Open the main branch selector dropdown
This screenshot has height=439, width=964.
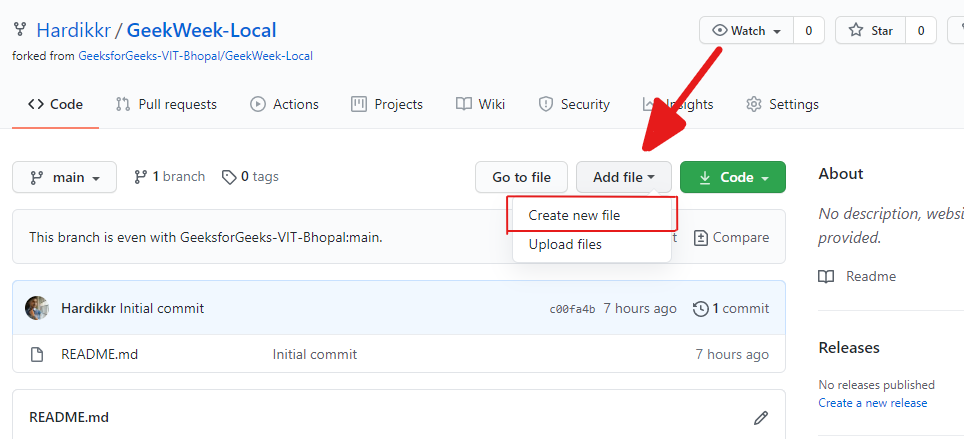coord(65,177)
